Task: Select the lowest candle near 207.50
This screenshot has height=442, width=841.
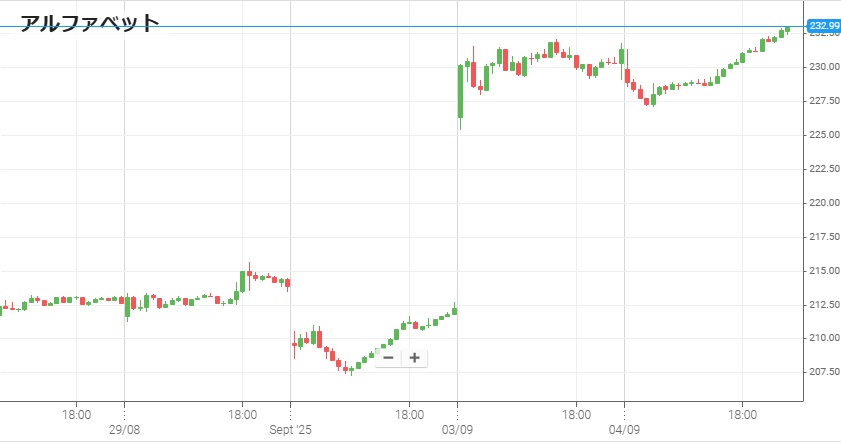Action: tap(351, 370)
